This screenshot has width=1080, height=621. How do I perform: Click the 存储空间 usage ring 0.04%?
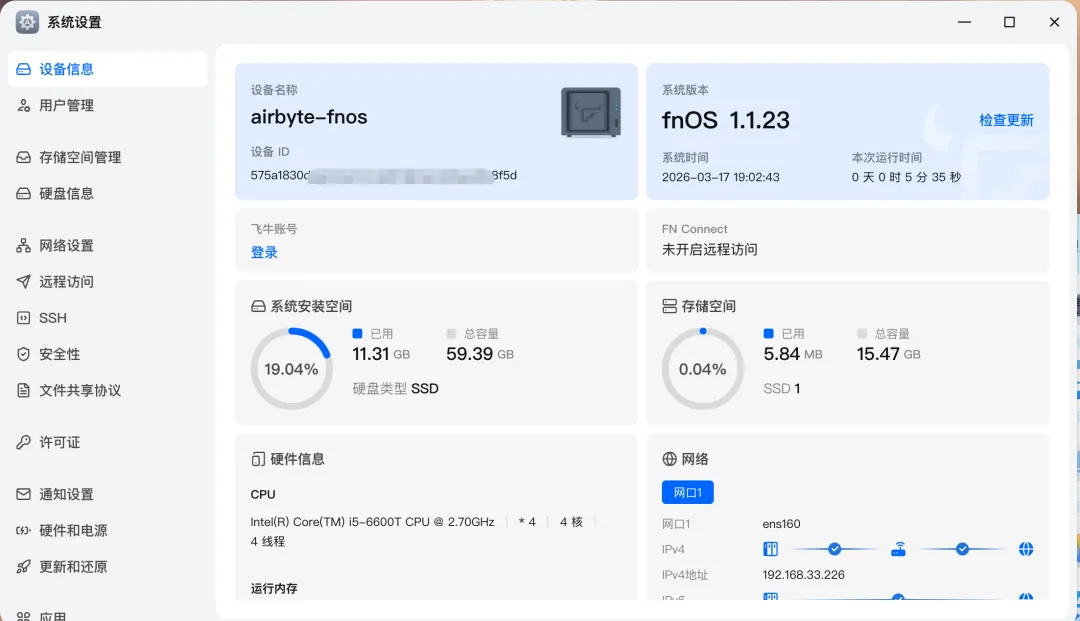coord(703,368)
